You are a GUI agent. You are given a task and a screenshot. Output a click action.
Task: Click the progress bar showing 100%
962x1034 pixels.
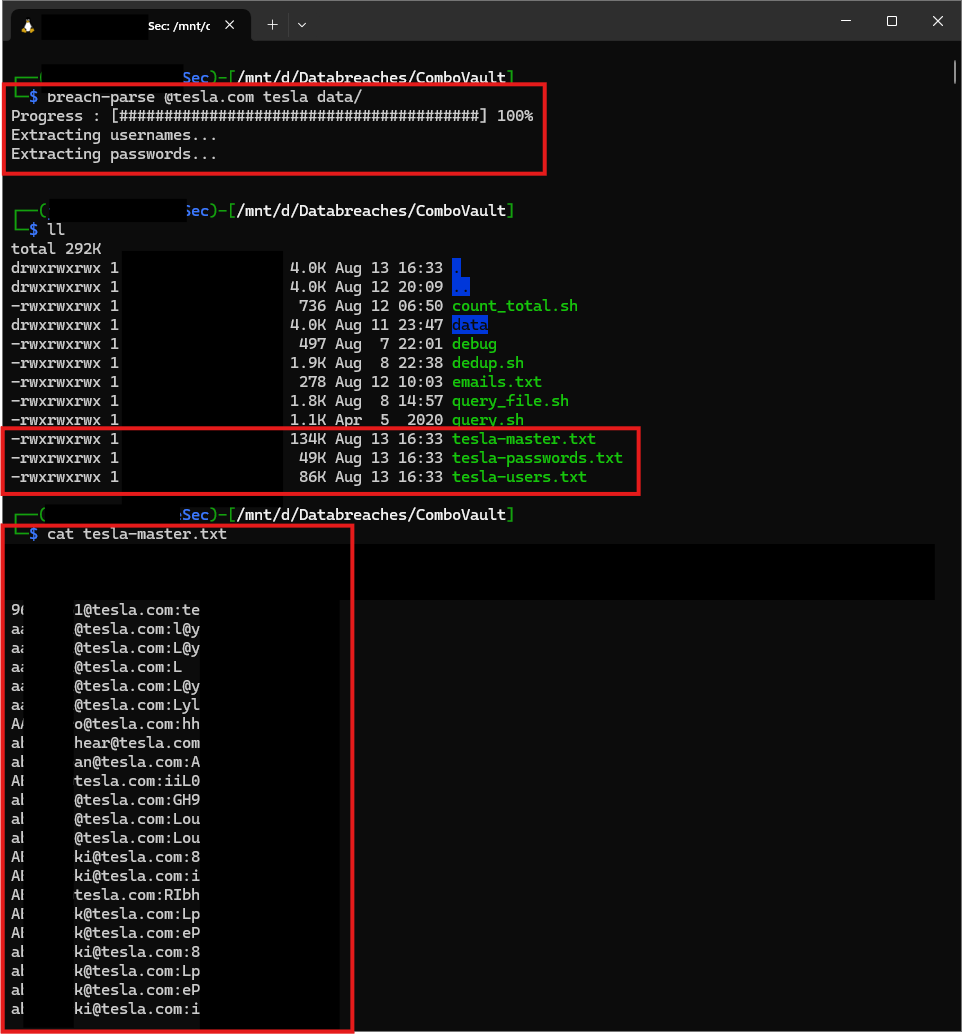298,116
